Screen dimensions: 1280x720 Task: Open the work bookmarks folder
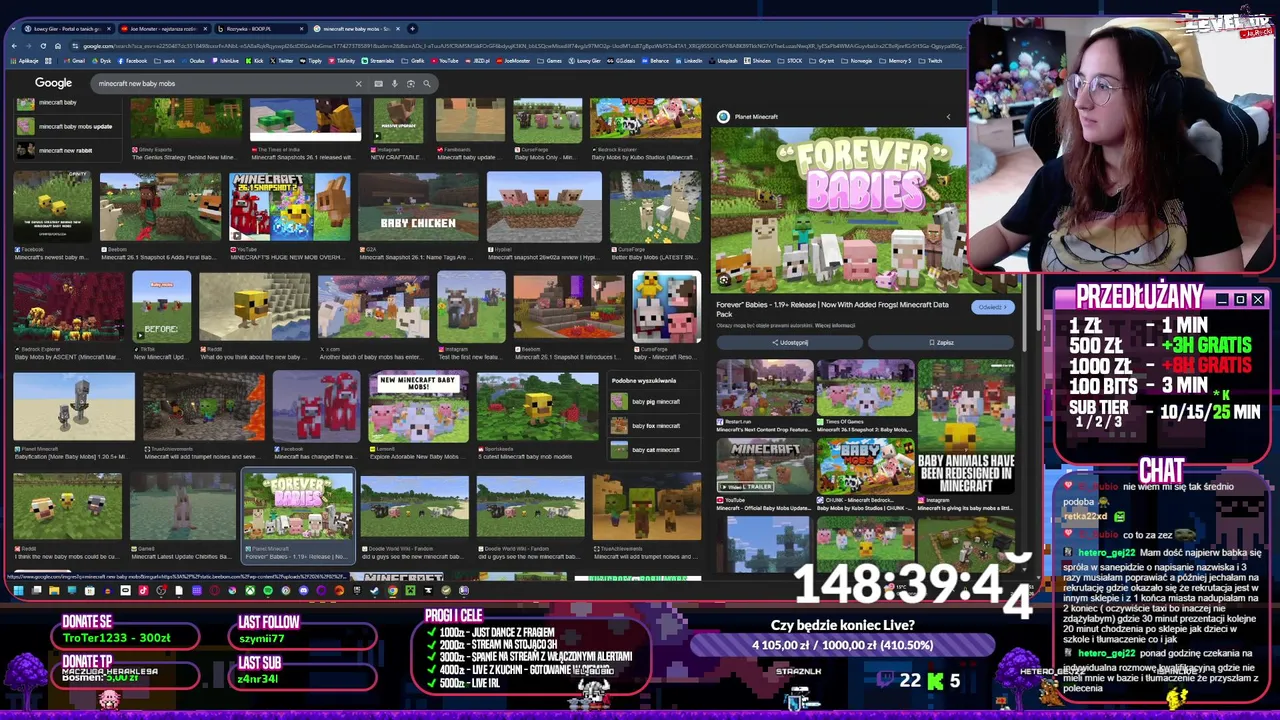click(165, 61)
